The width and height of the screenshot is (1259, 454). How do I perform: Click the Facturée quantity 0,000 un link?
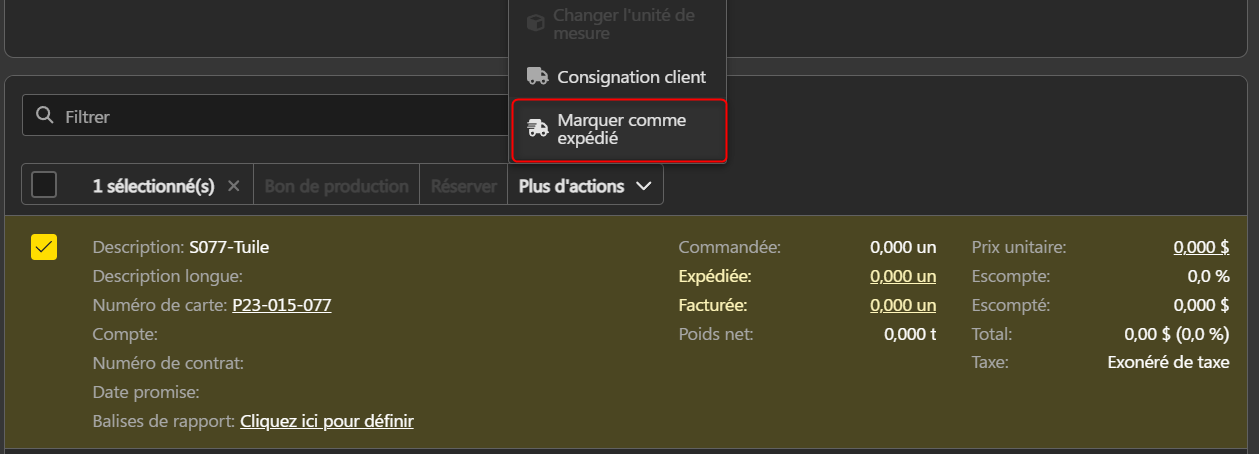(903, 305)
